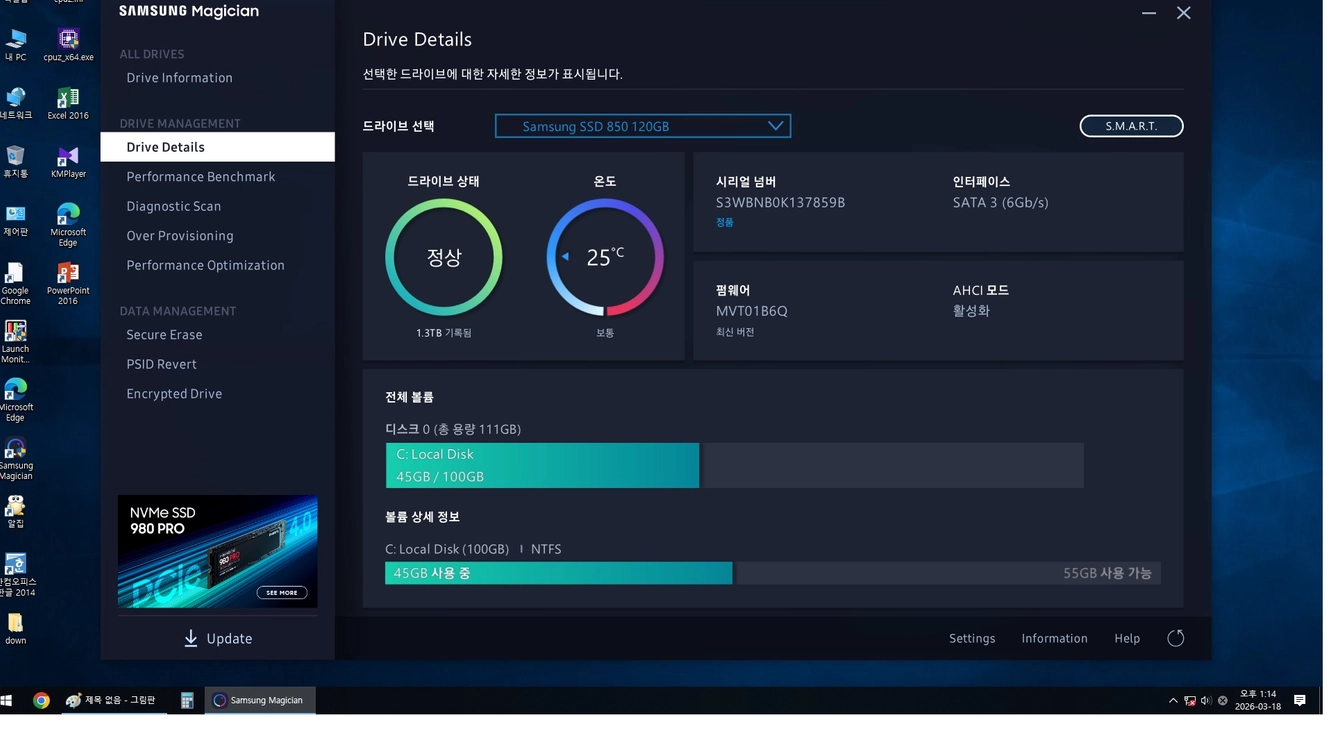
Task: Open Performance Optimization
Action: point(206,265)
